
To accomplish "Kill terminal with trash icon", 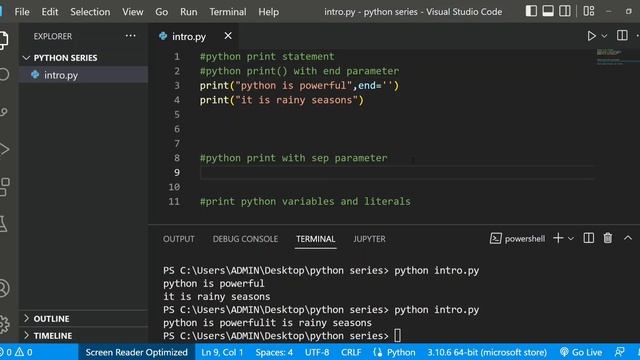I will pyautogui.click(x=608, y=238).
